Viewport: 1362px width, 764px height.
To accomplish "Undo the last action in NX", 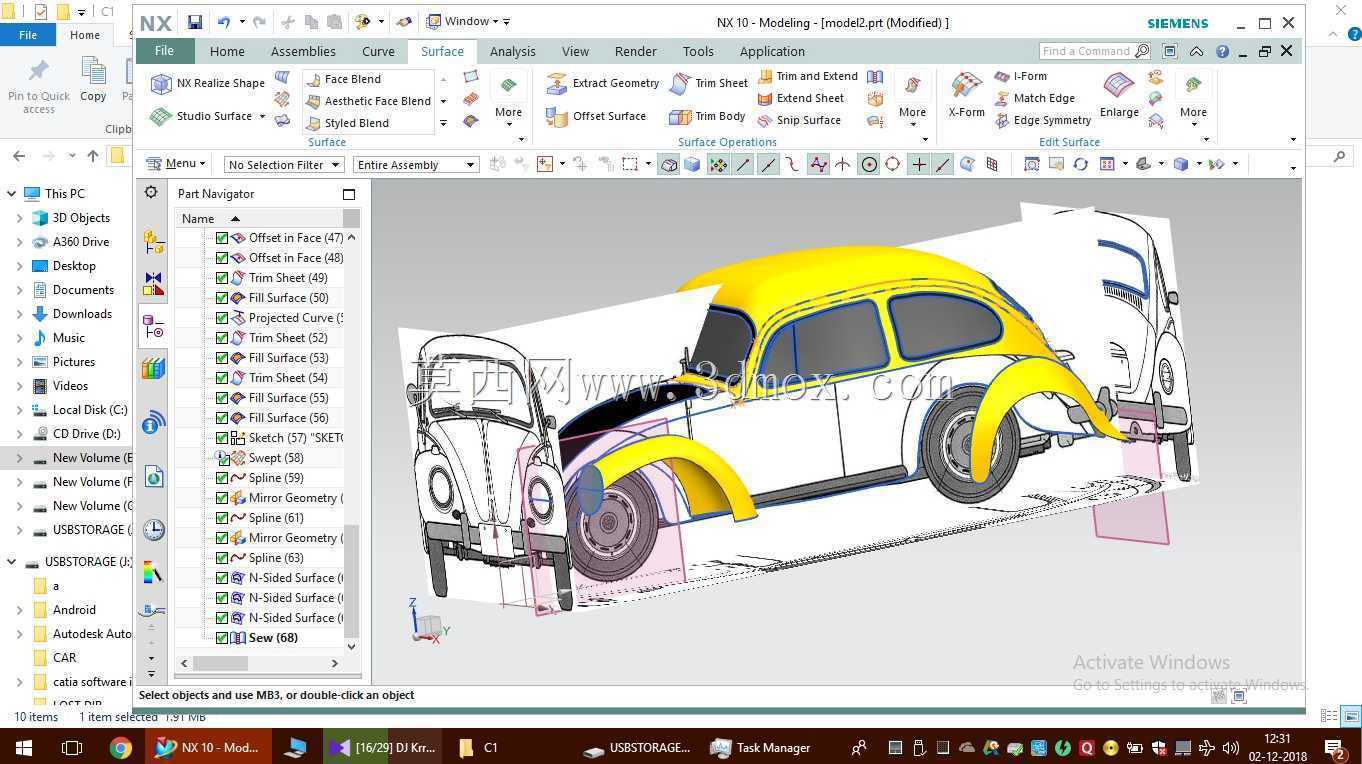I will click(x=224, y=22).
